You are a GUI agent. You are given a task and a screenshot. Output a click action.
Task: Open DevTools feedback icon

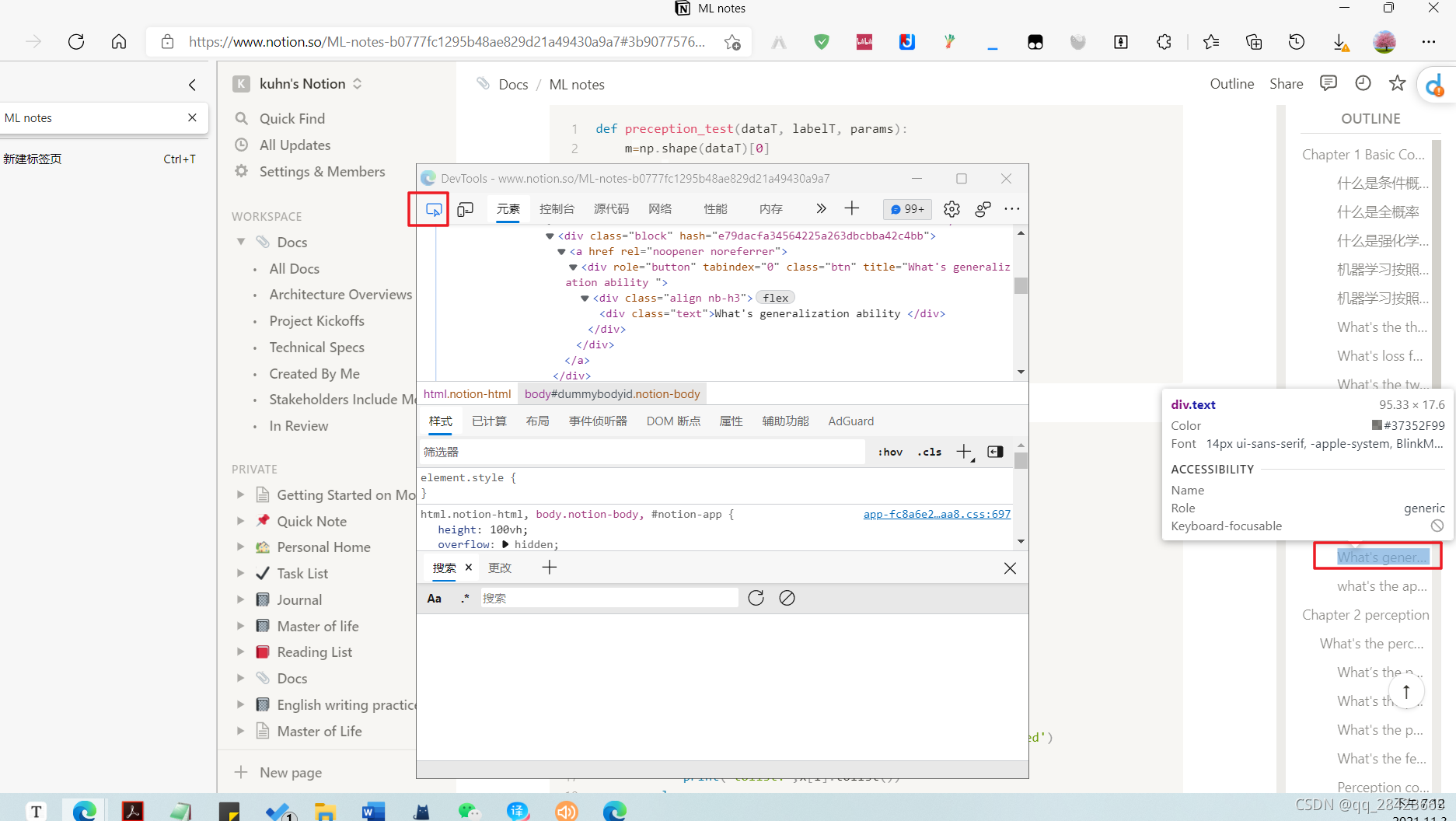coord(983,209)
